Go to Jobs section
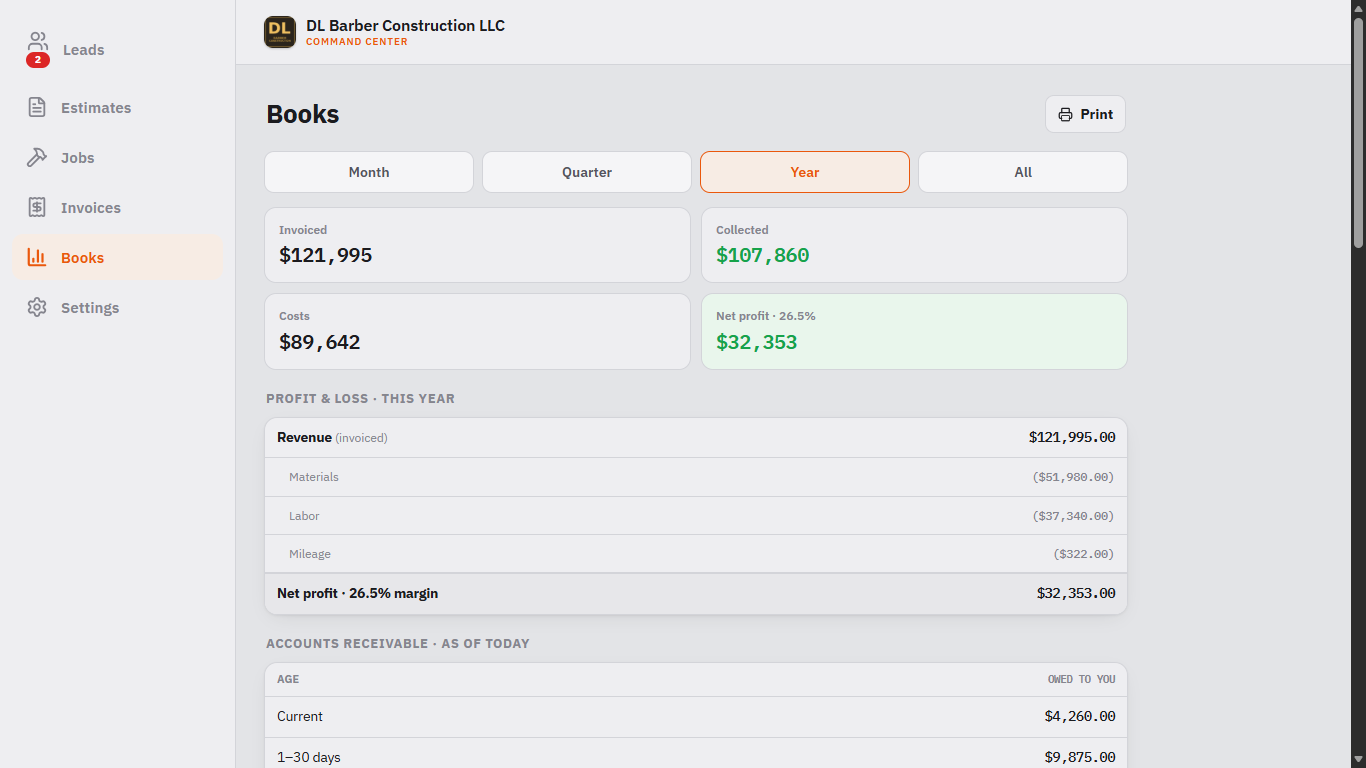Screen dimensions: 1366x768 [x=118, y=158]
